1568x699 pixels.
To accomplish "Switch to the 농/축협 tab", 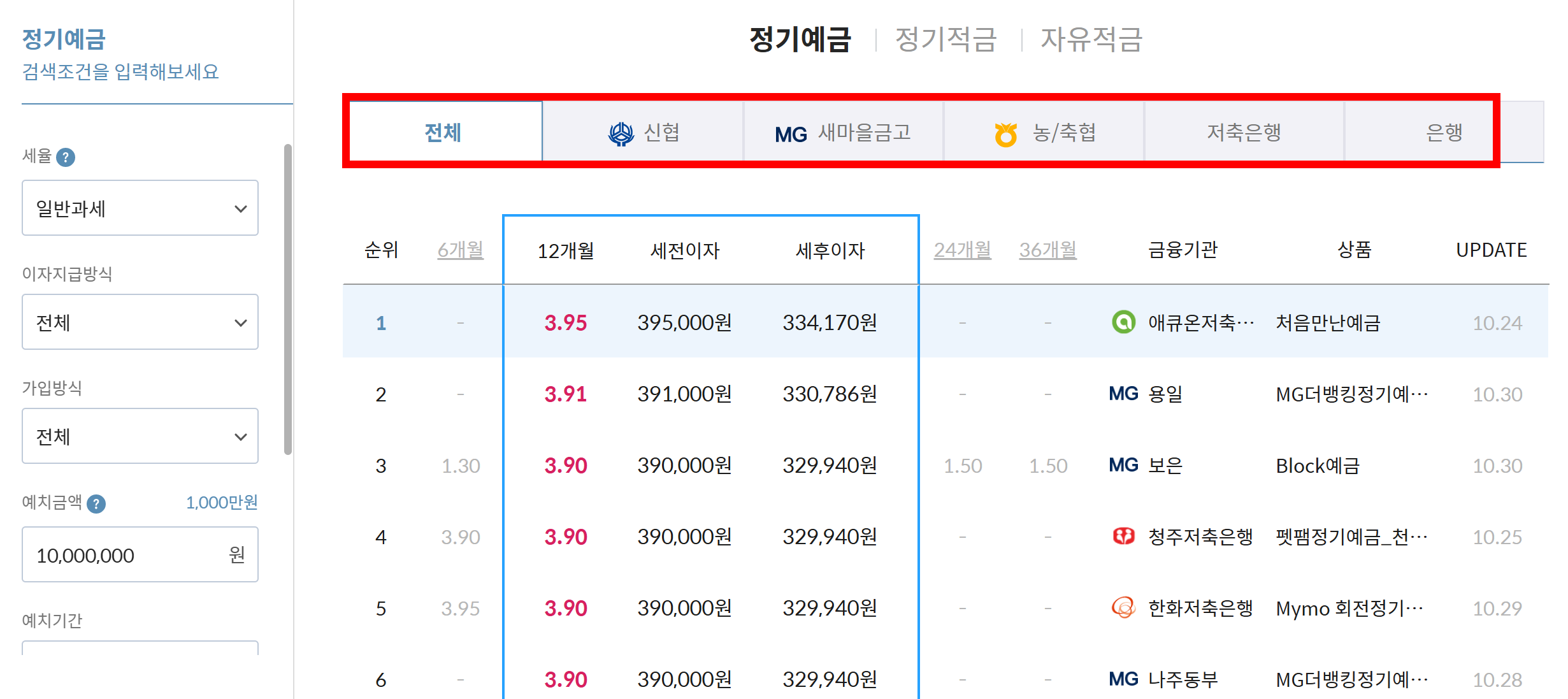I will [x=1045, y=133].
